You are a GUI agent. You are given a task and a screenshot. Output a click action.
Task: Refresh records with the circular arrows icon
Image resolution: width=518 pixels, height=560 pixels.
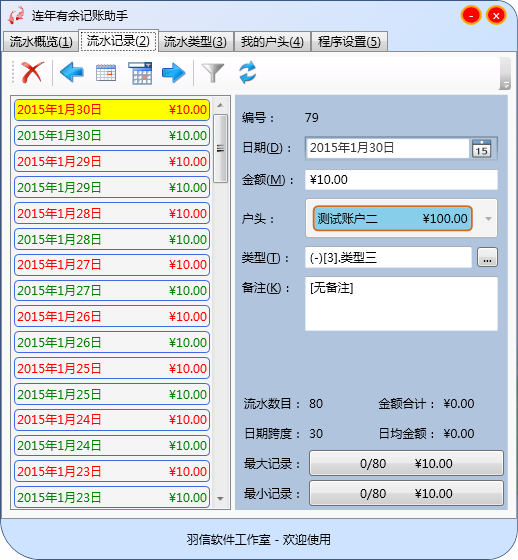click(x=248, y=72)
